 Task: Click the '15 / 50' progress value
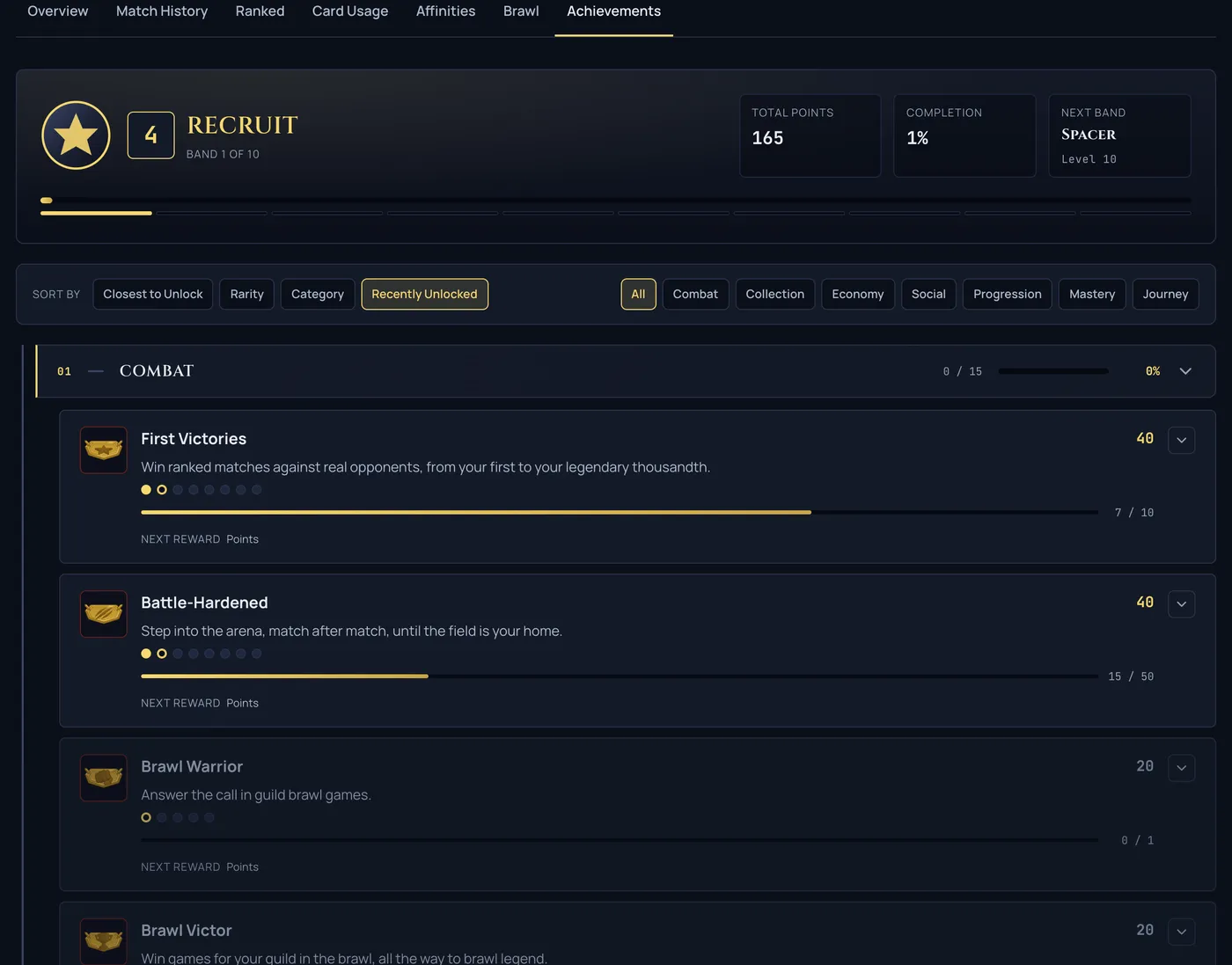pos(1131,676)
